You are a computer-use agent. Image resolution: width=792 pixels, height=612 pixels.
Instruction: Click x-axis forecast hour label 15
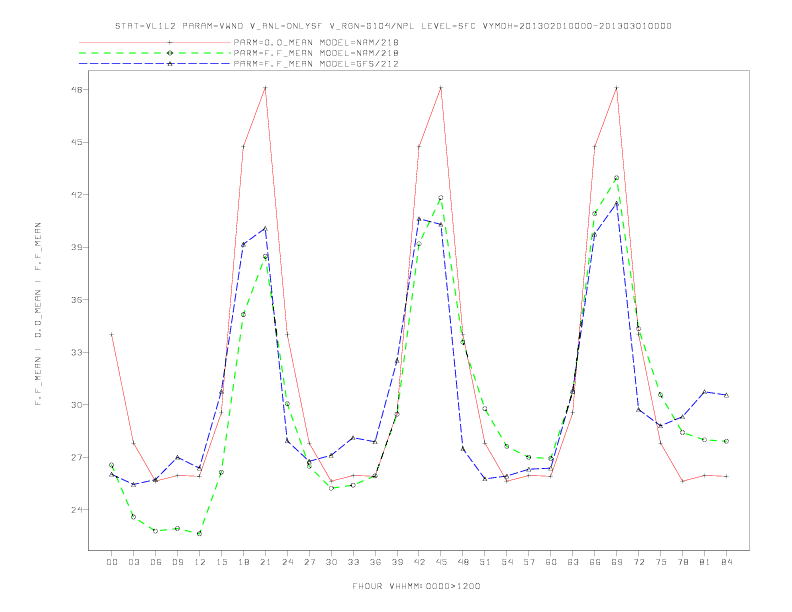(x=221, y=562)
